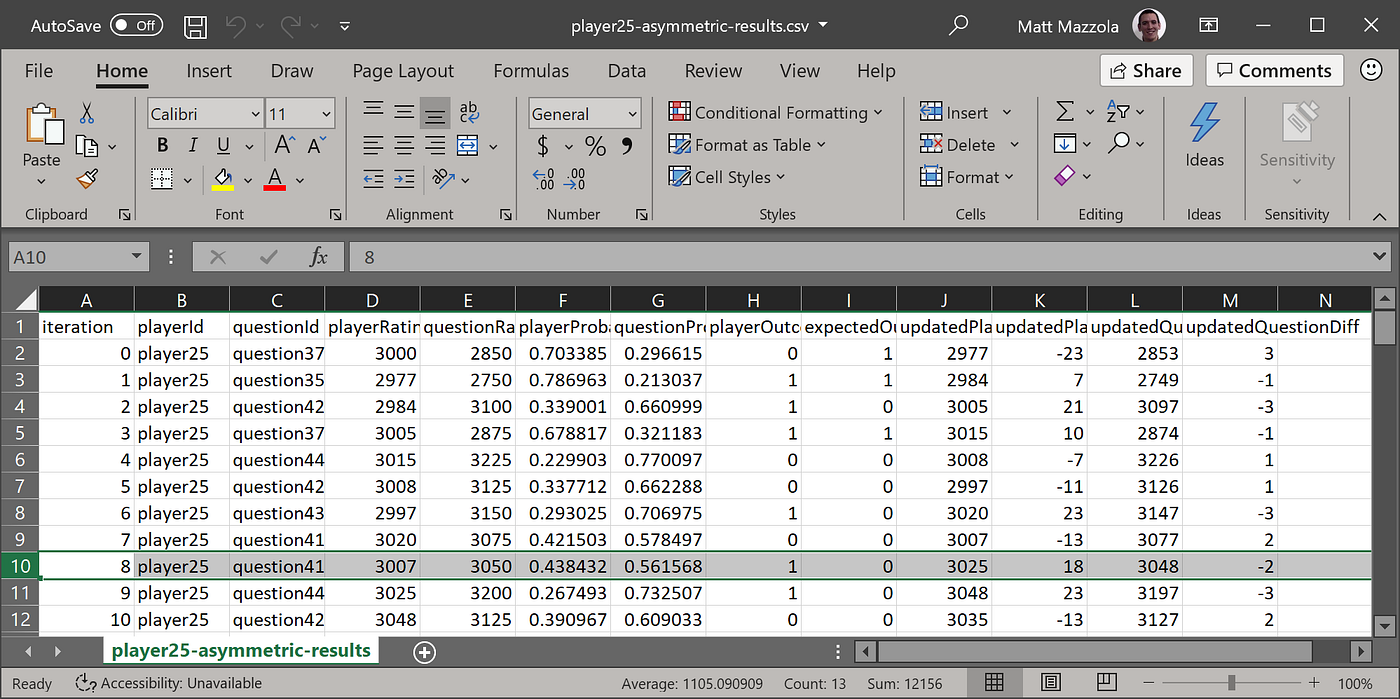Open the Page Layout tab

point(403,71)
